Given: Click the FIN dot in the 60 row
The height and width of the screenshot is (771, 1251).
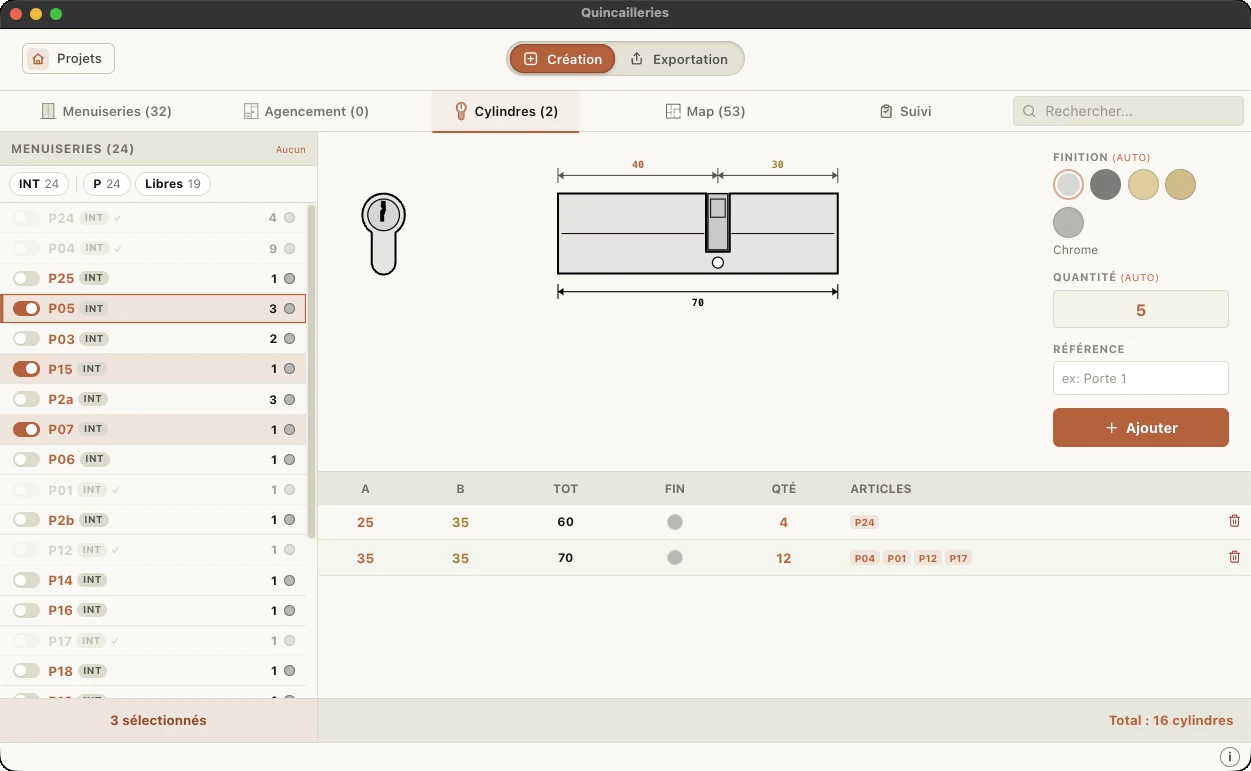Looking at the screenshot, I should pos(675,522).
